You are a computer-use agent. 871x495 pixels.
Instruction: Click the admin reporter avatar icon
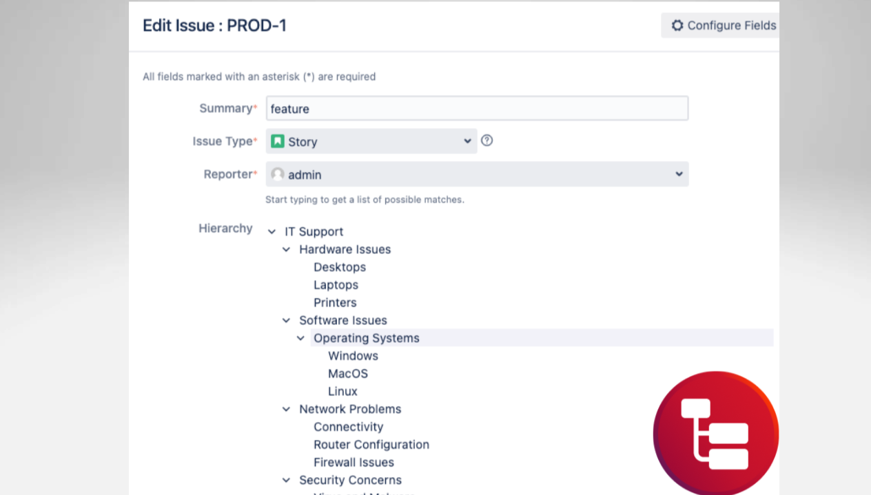[278, 175]
